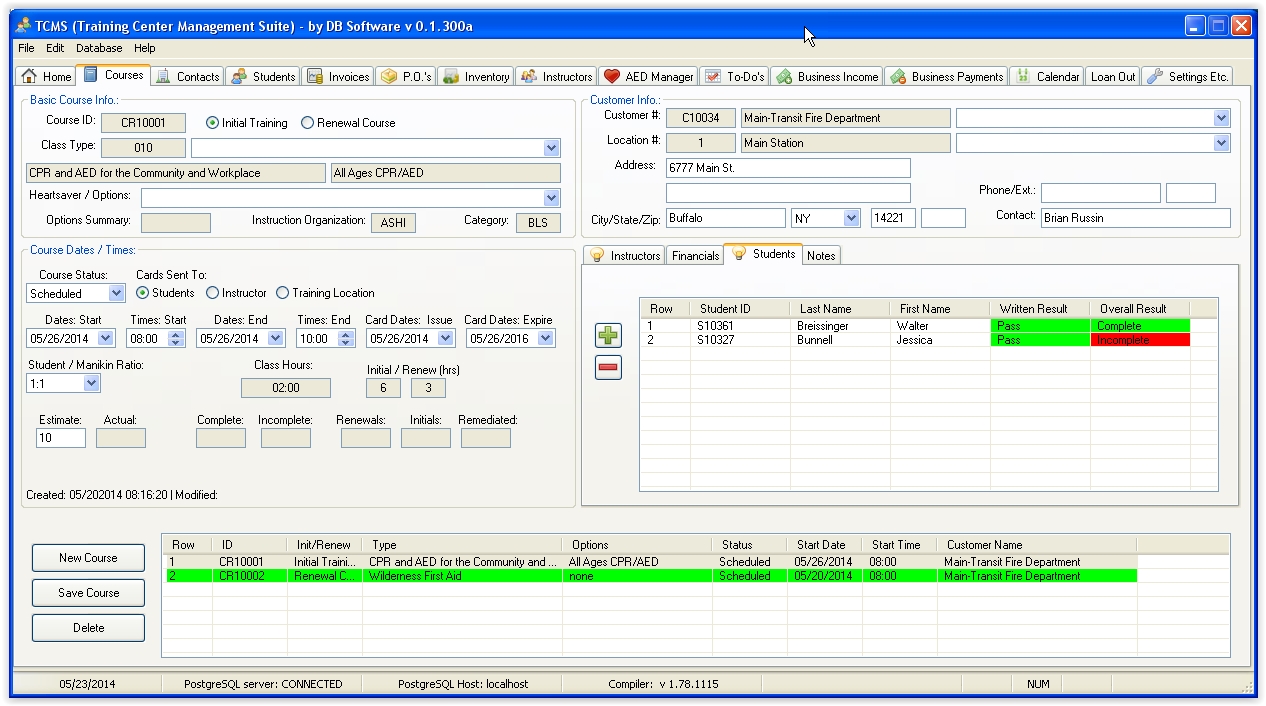The width and height of the screenshot is (1266, 706).
Task: Open the Inventory truck icon tab
Action: coord(475,77)
